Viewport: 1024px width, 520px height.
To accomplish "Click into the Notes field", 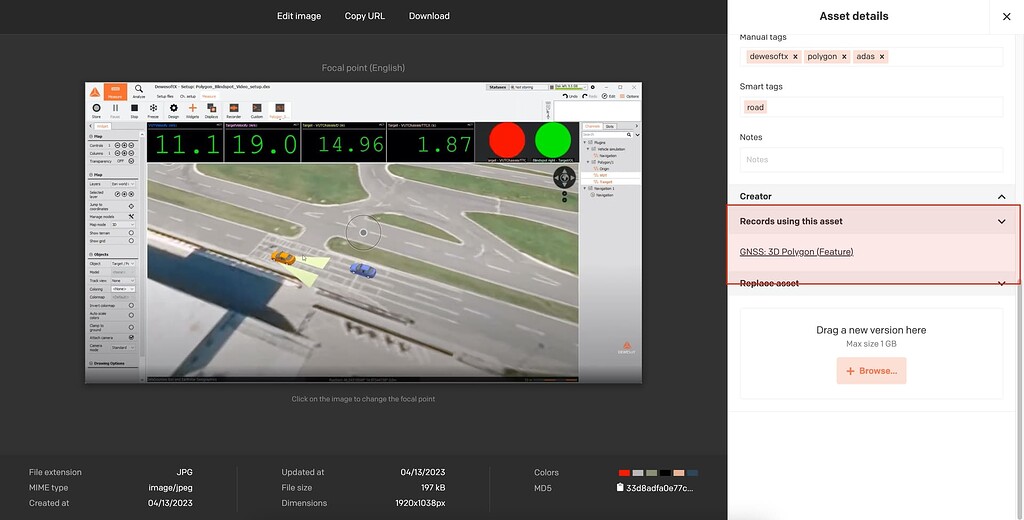I will coord(871,159).
